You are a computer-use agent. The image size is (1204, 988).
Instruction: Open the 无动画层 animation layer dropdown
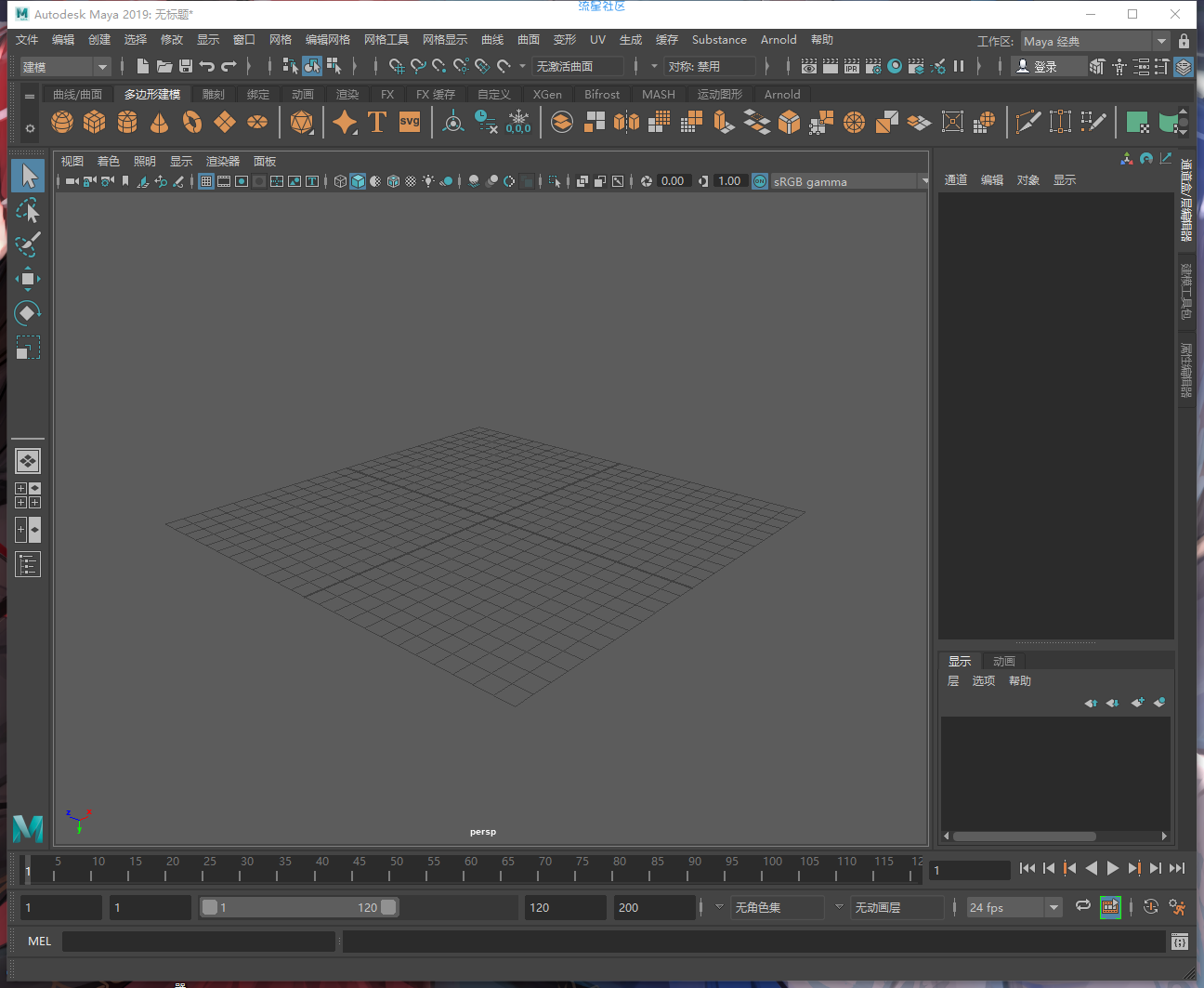point(897,907)
